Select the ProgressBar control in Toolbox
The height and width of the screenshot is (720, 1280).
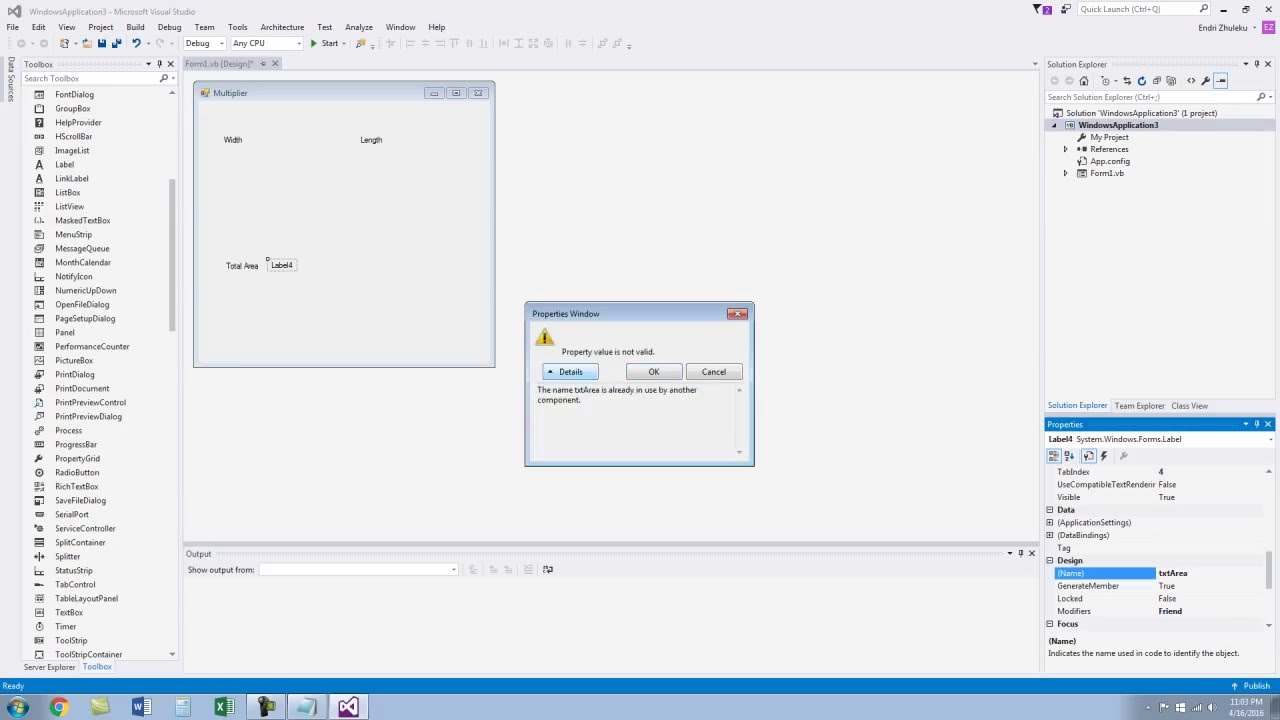point(76,444)
